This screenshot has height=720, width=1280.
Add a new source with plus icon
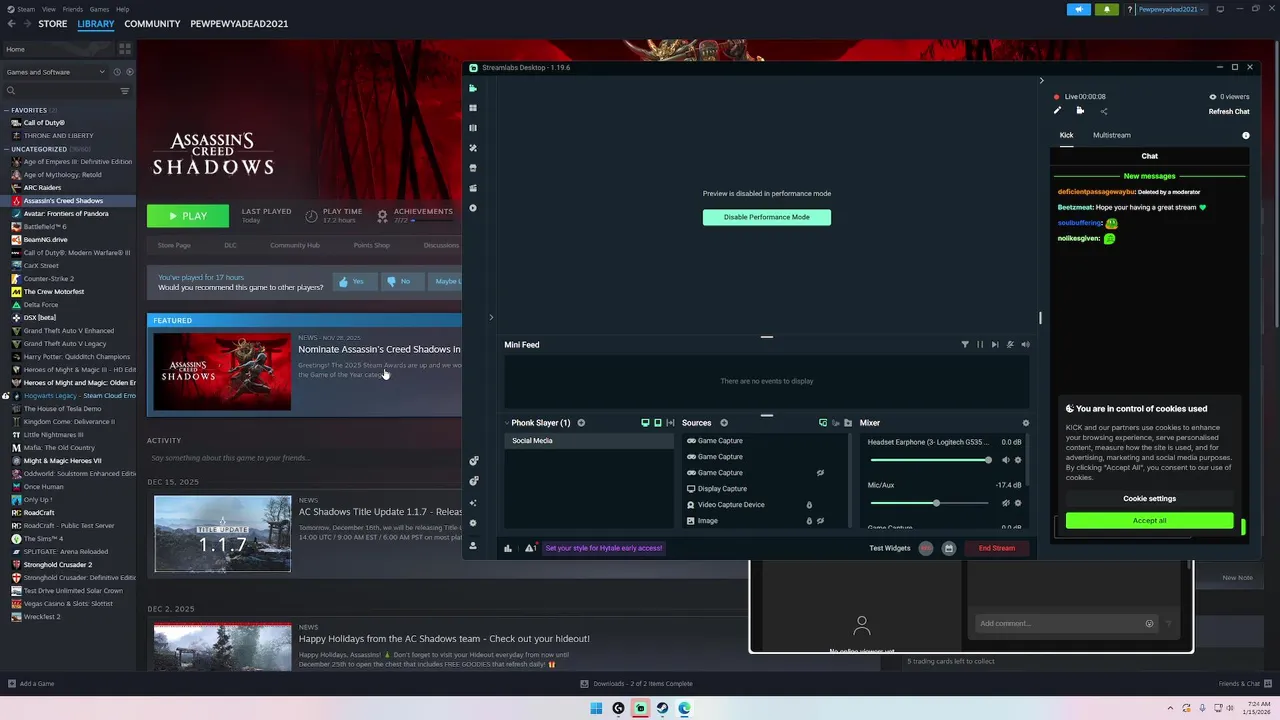724,423
